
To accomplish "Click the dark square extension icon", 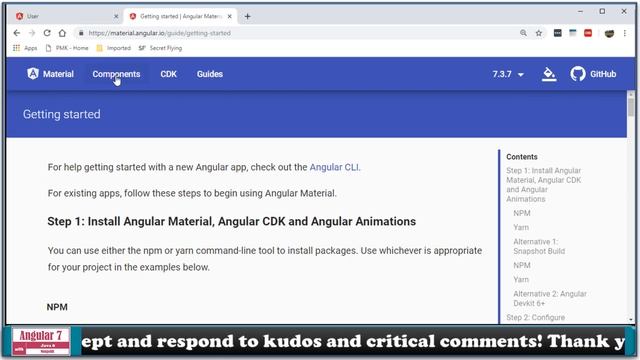I will (x=558, y=33).
